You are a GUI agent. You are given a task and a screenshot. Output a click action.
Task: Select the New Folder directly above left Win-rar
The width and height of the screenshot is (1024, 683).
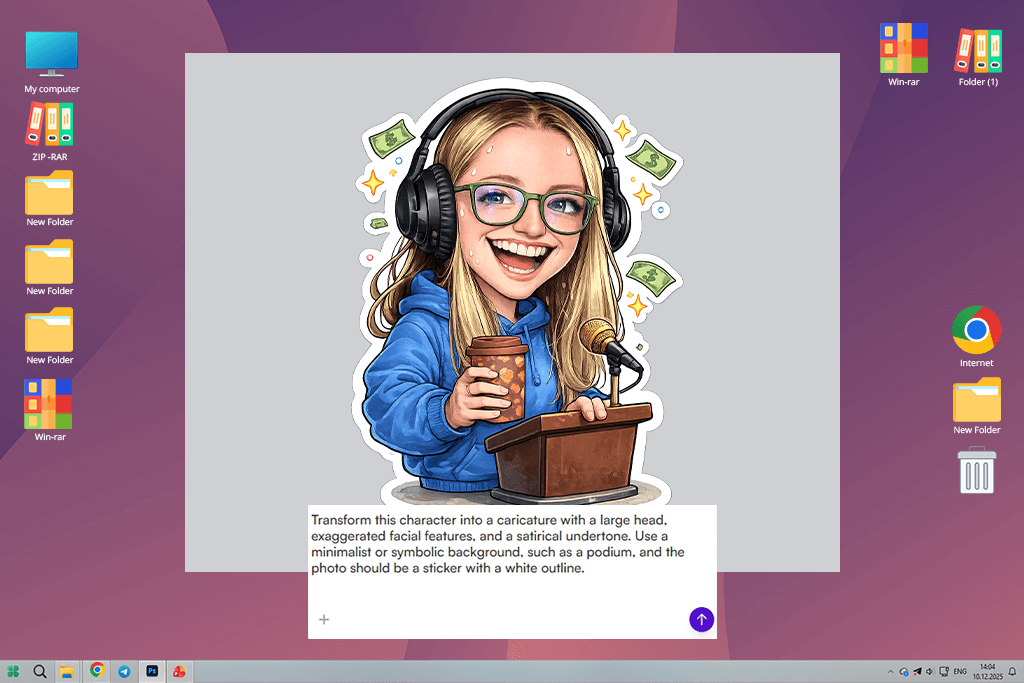coord(50,336)
